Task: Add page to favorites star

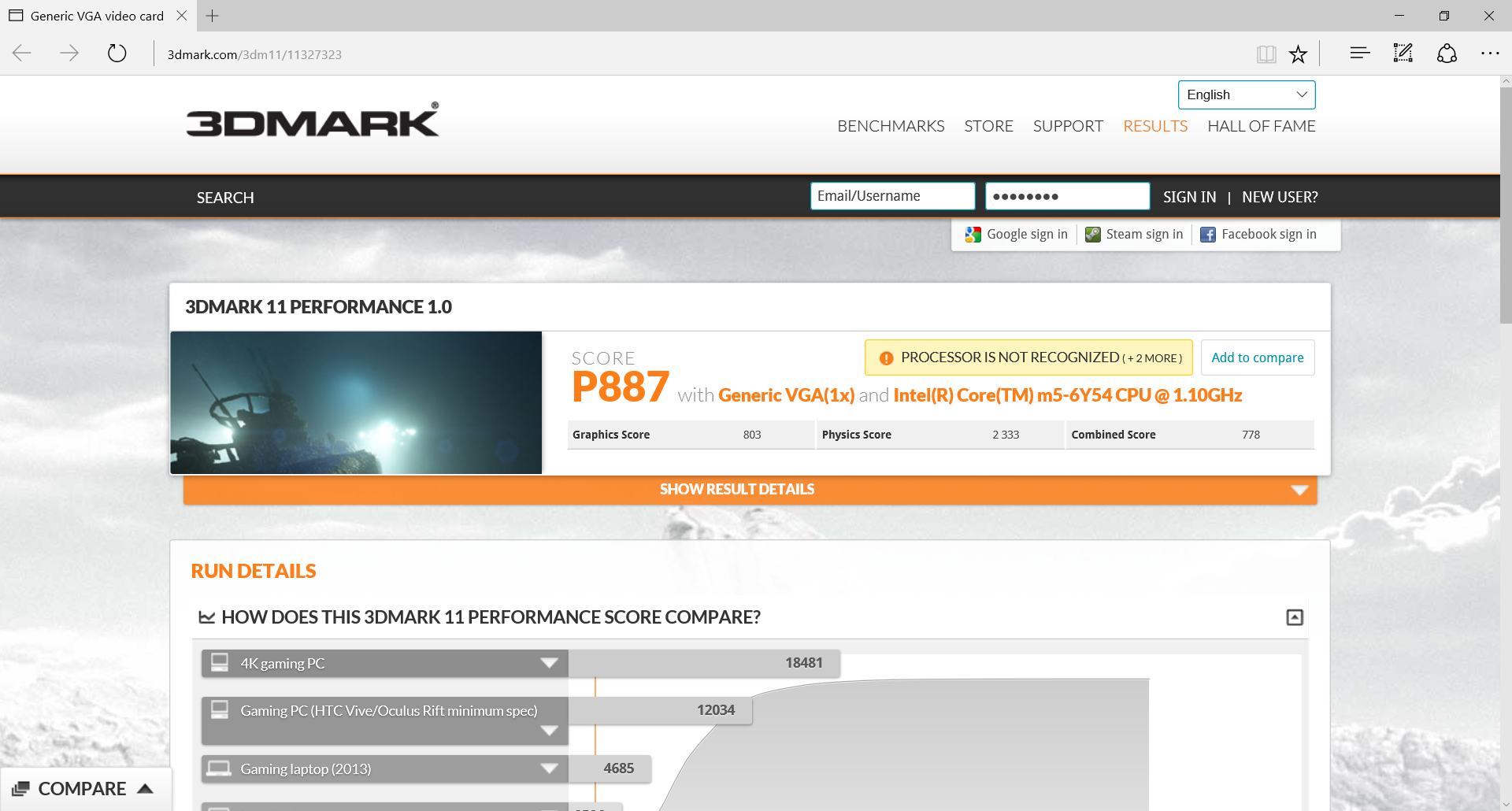Action: pos(1298,54)
